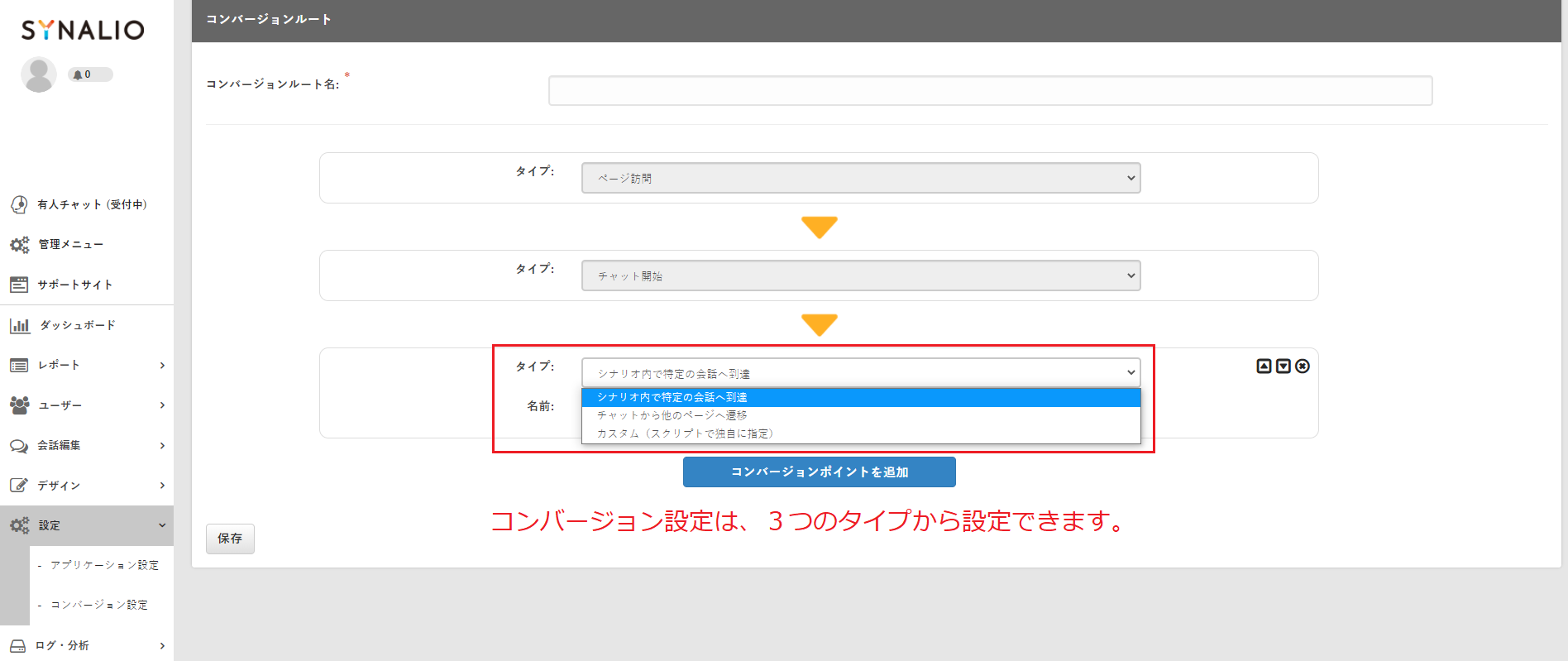Open the チャット開始 type dropdown
Image resolution: width=1568 pixels, height=661 pixels.
click(x=861, y=275)
